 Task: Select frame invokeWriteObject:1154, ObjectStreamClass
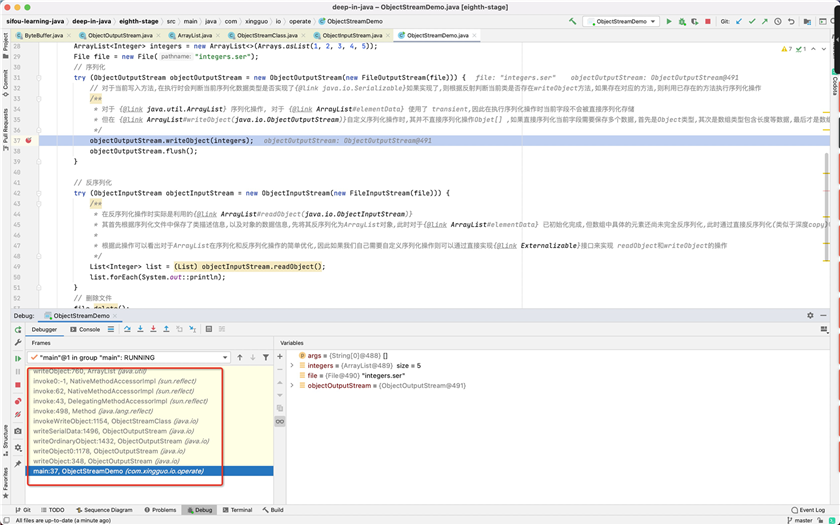tap(150, 421)
